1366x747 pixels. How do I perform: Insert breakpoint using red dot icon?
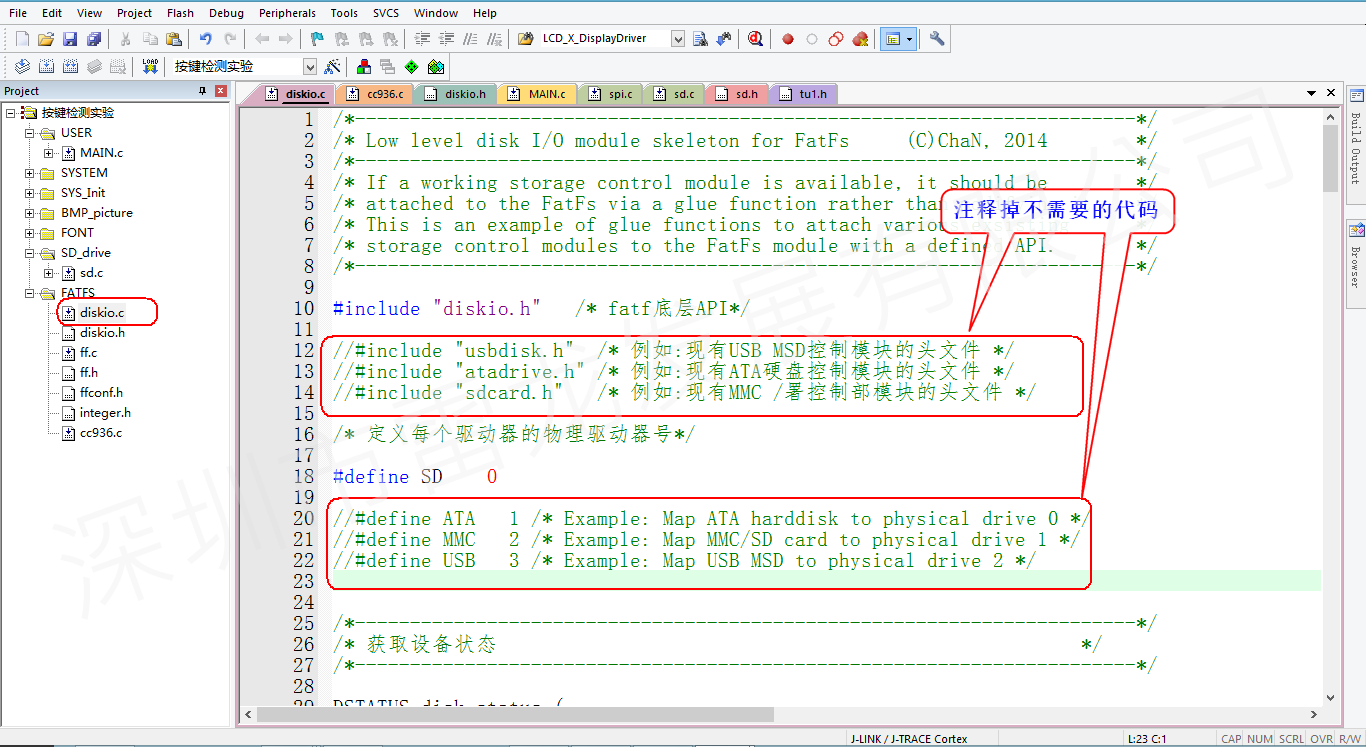click(788, 39)
